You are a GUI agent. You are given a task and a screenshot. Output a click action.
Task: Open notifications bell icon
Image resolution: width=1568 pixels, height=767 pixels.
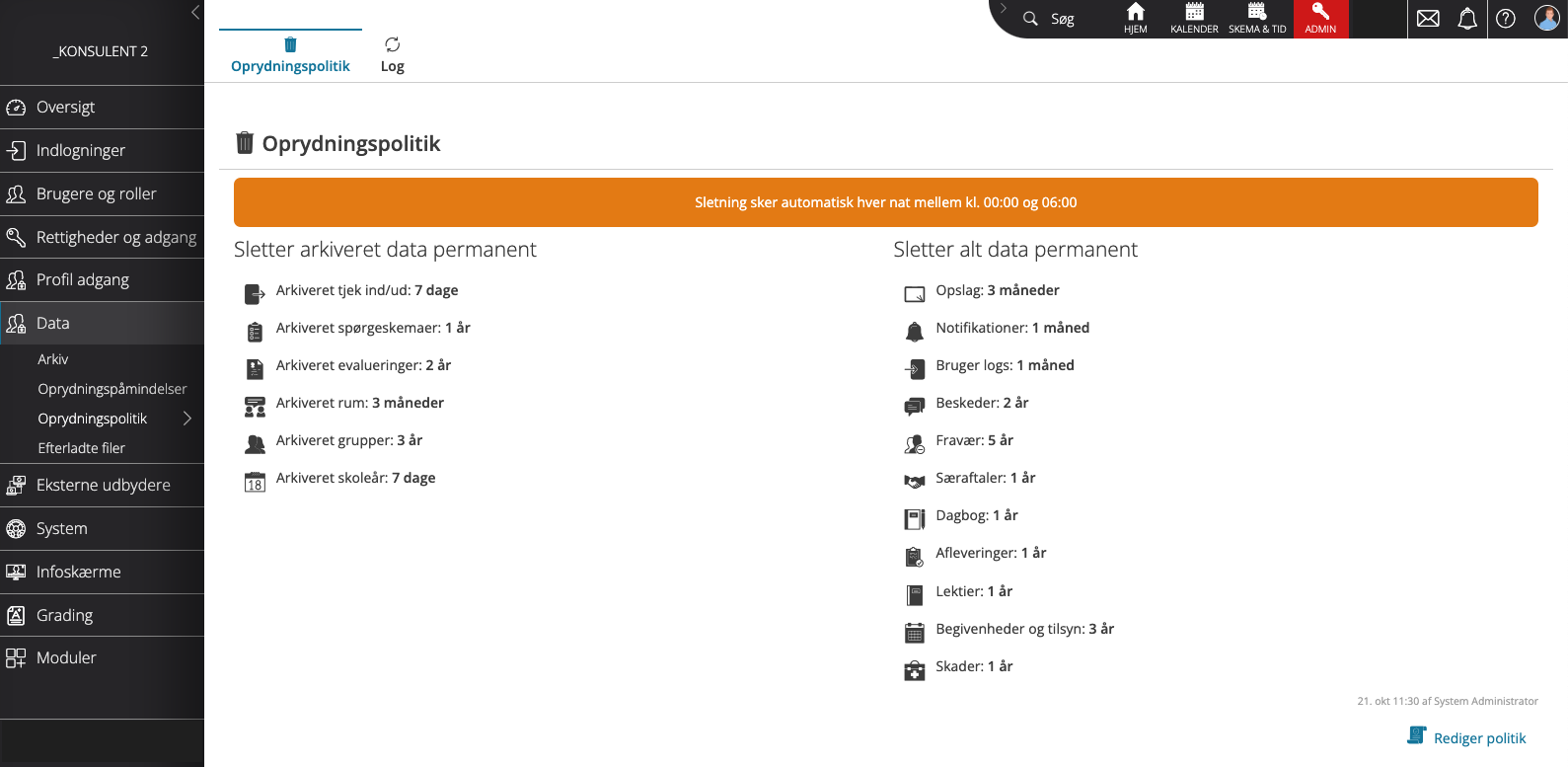1467,19
